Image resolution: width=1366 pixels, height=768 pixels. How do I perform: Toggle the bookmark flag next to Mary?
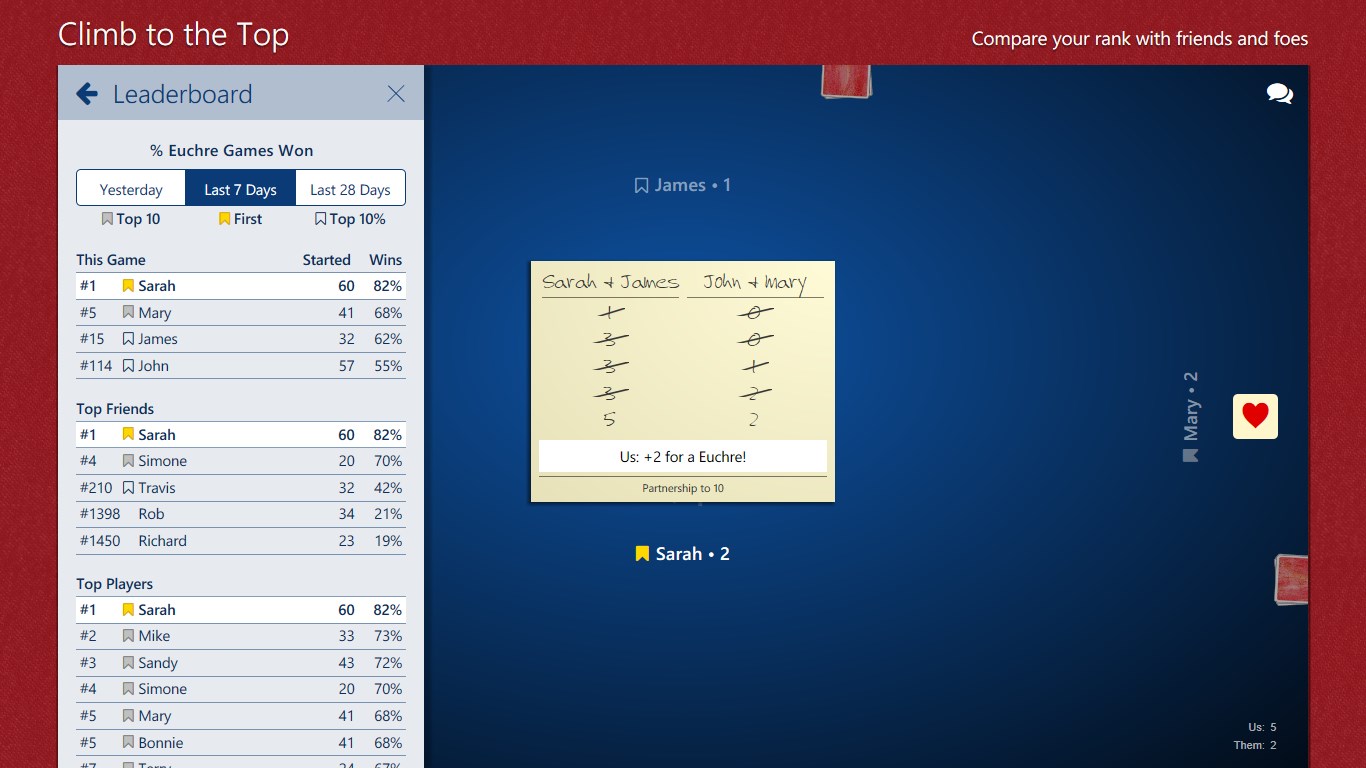tap(127, 312)
